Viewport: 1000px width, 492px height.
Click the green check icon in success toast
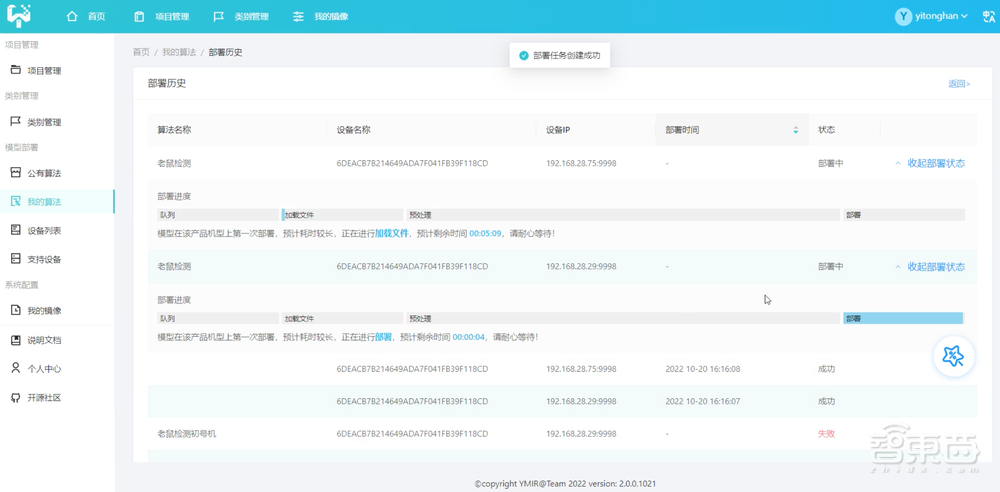[524, 56]
